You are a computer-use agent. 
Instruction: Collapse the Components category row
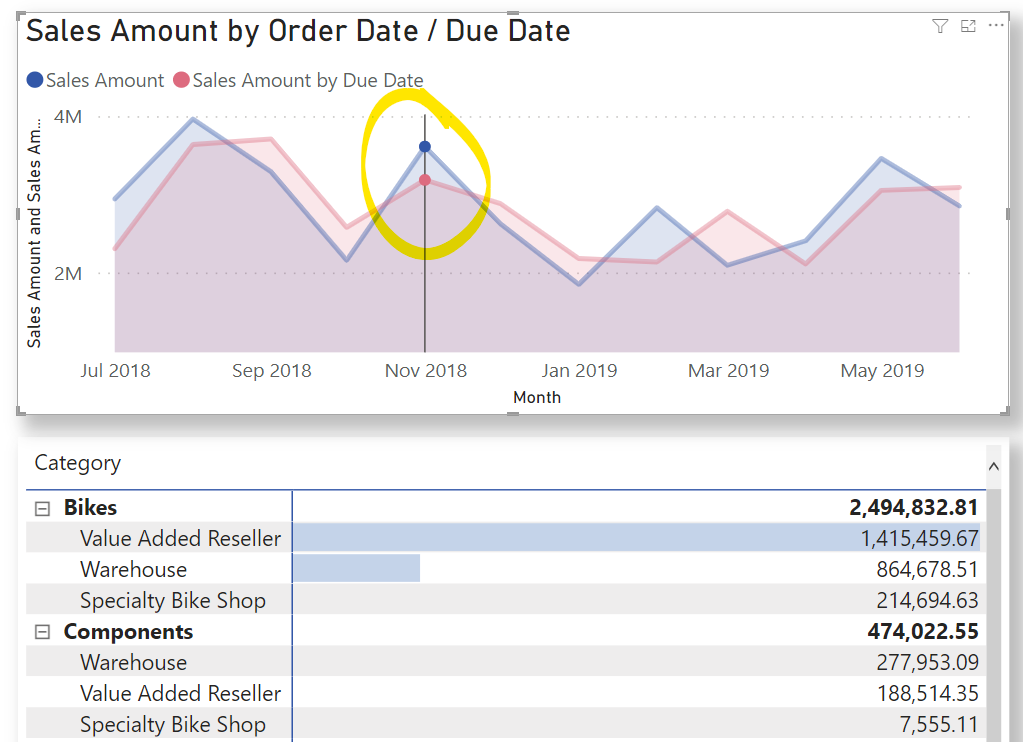pyautogui.click(x=42, y=632)
